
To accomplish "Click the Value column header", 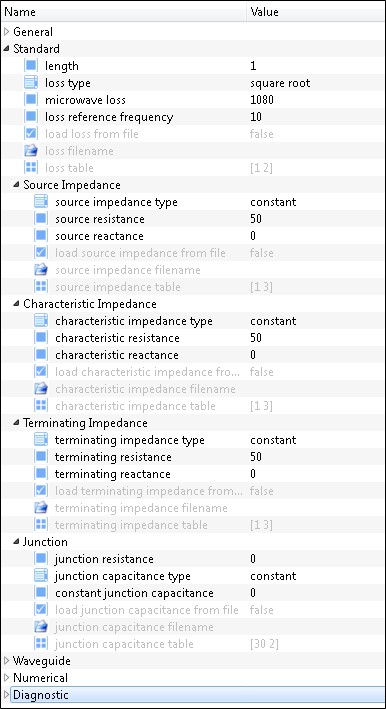I will (315, 11).
